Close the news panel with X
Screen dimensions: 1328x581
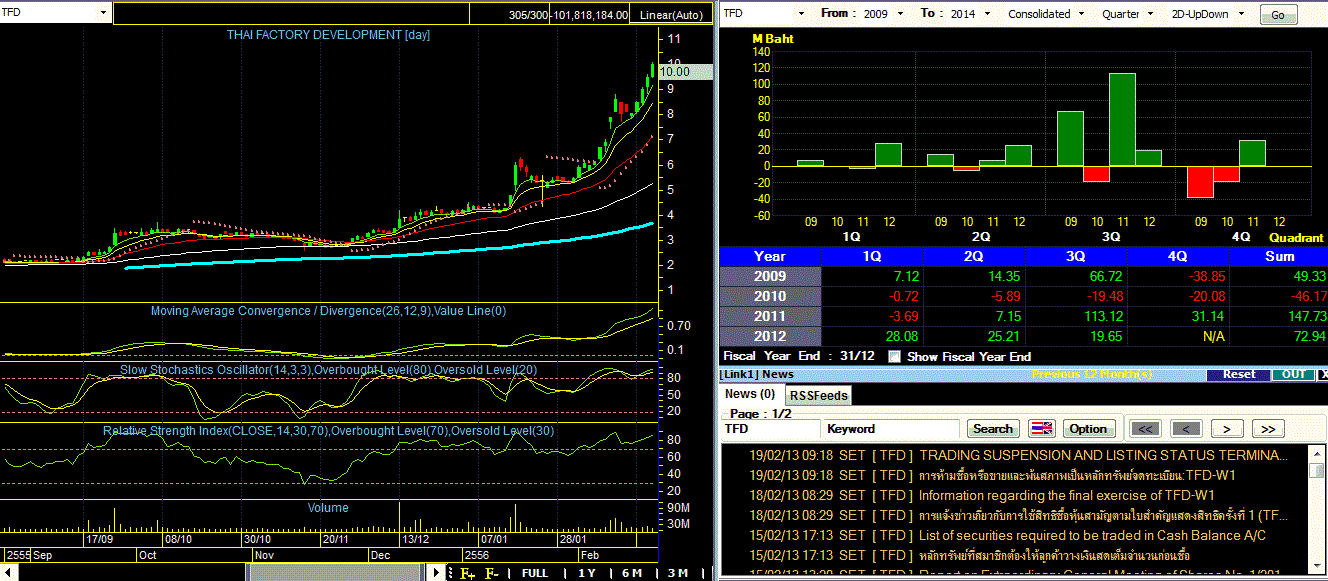(1323, 374)
